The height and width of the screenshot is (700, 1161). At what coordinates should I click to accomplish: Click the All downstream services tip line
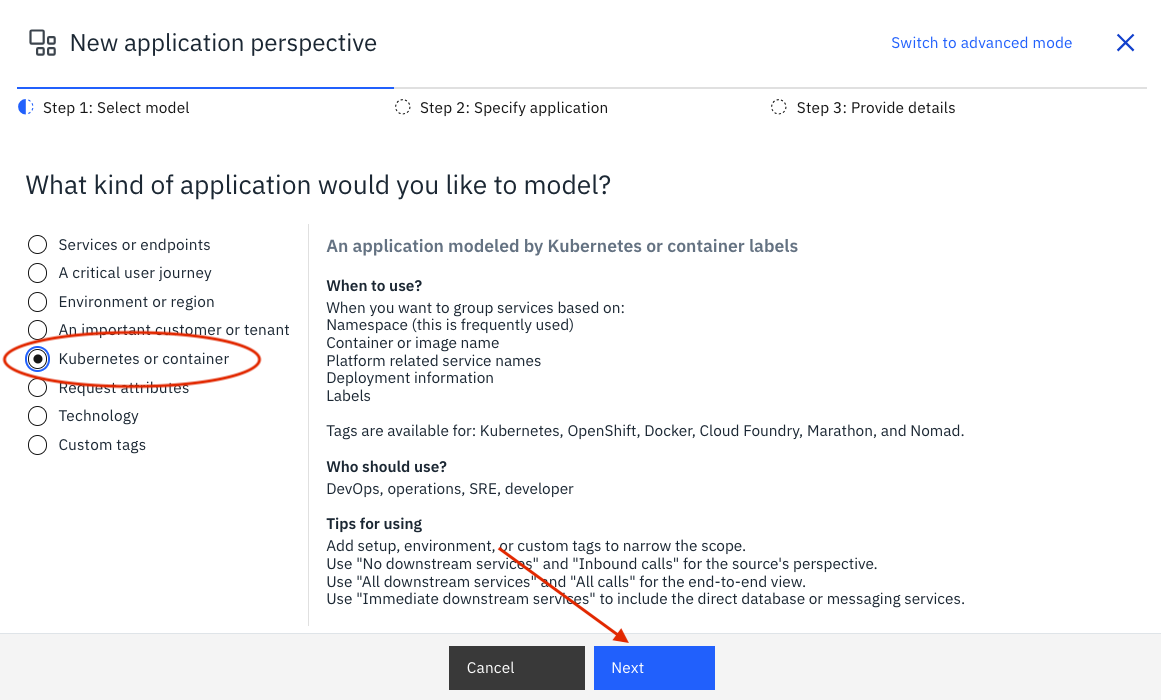566,581
